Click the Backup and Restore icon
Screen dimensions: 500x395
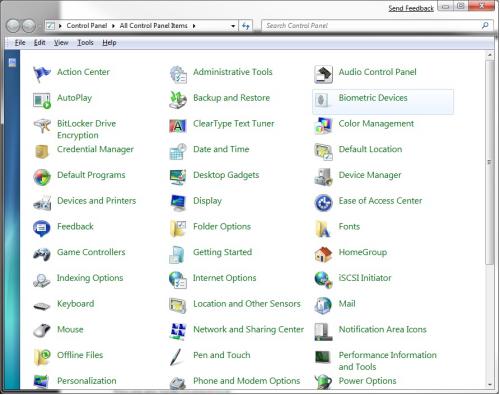pyautogui.click(x=178, y=100)
